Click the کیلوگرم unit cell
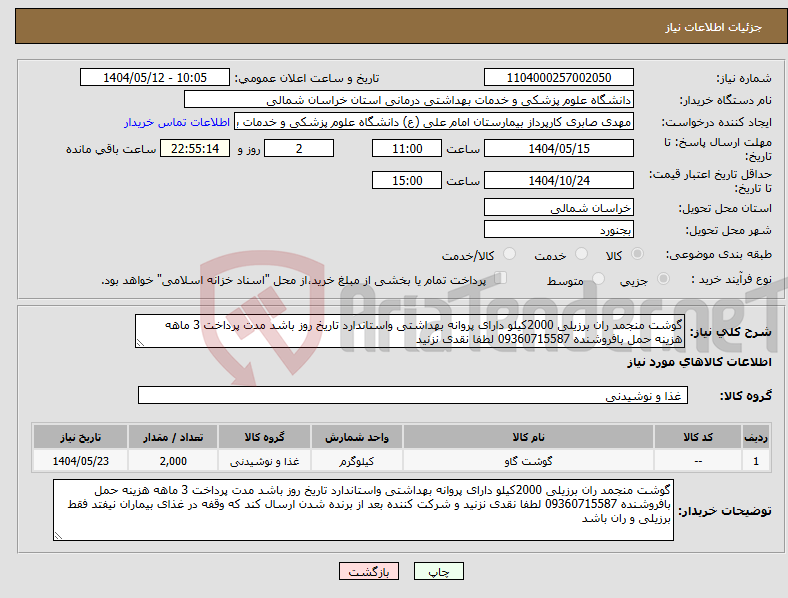 pos(356,461)
